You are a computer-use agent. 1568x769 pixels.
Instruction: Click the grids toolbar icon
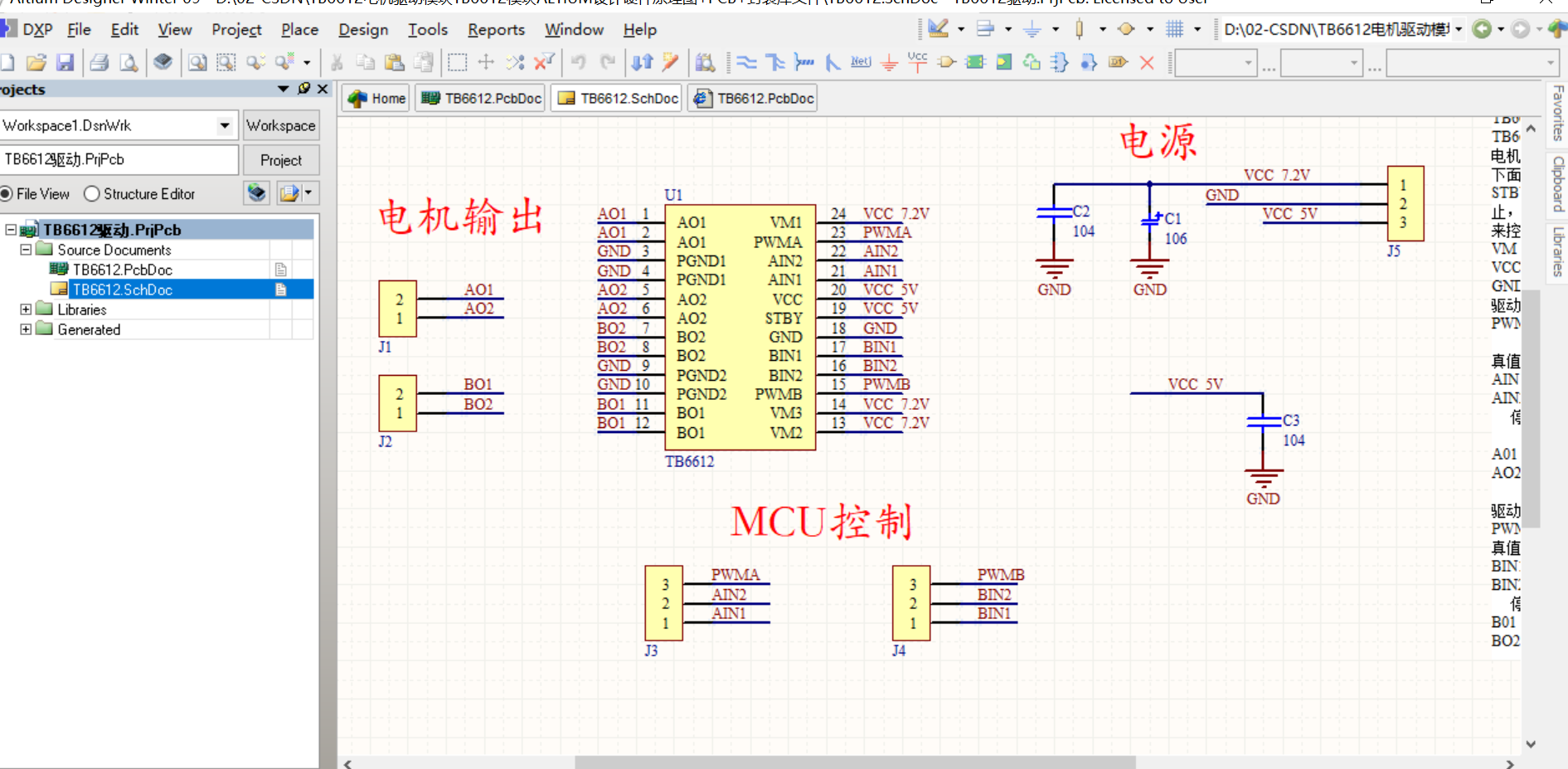(x=1174, y=29)
